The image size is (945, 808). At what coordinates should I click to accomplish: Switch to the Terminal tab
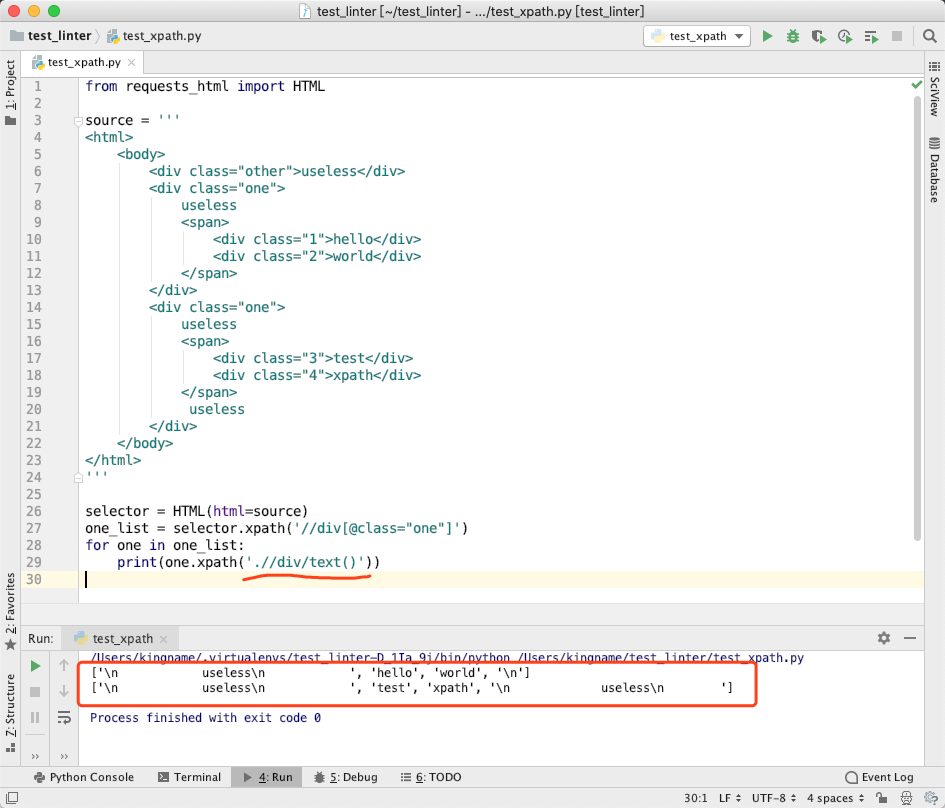[190, 777]
